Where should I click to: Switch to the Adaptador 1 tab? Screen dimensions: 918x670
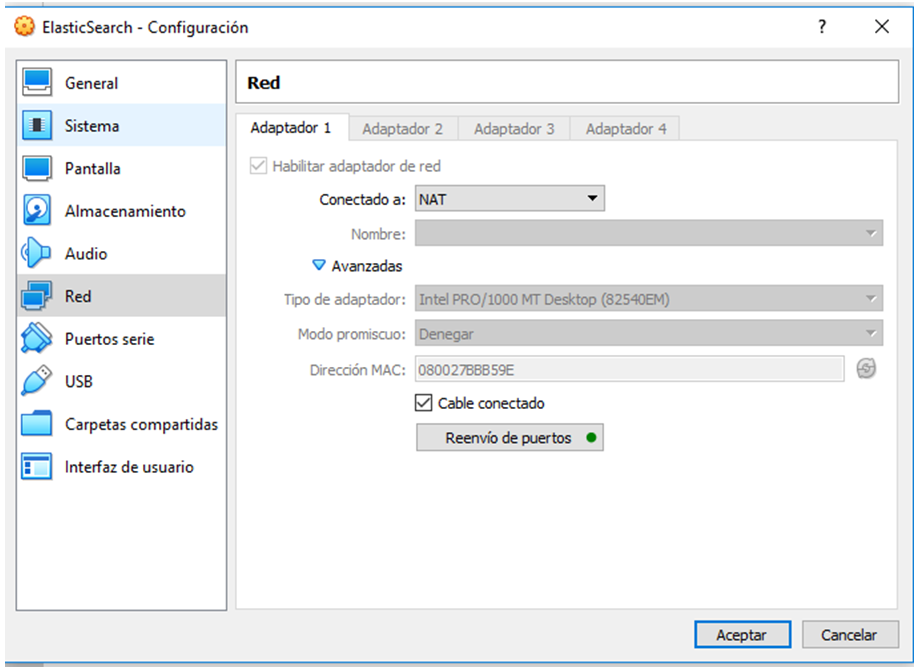(x=291, y=128)
